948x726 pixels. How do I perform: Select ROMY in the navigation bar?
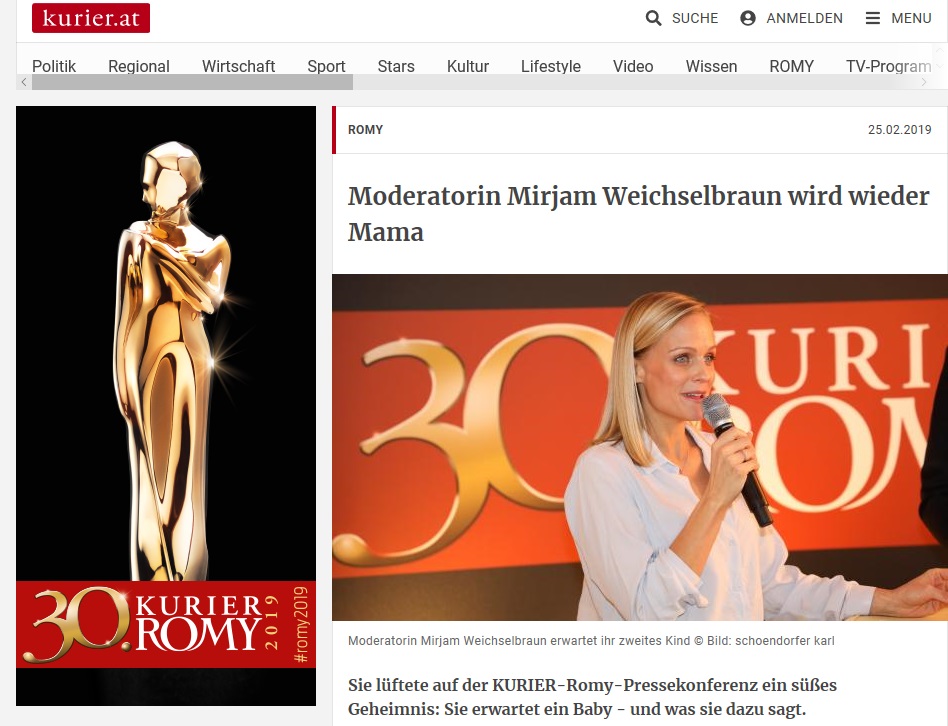[x=791, y=66]
